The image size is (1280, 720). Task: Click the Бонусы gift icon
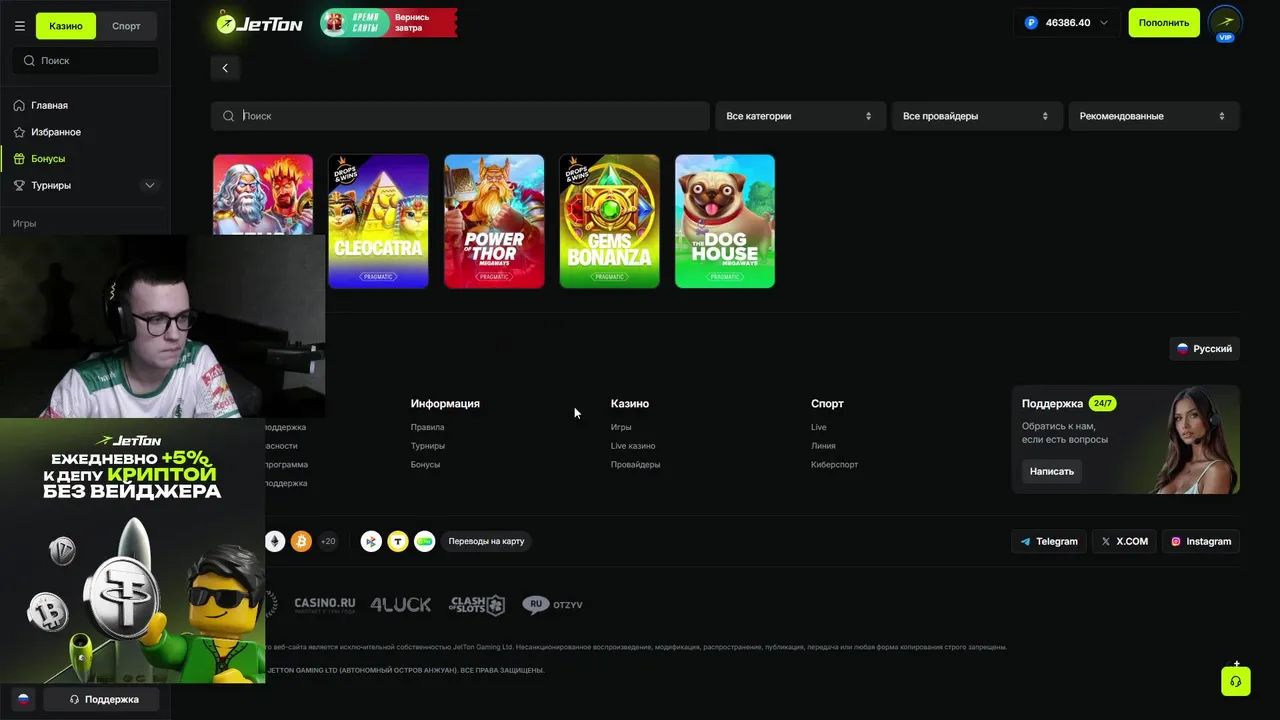[19, 158]
